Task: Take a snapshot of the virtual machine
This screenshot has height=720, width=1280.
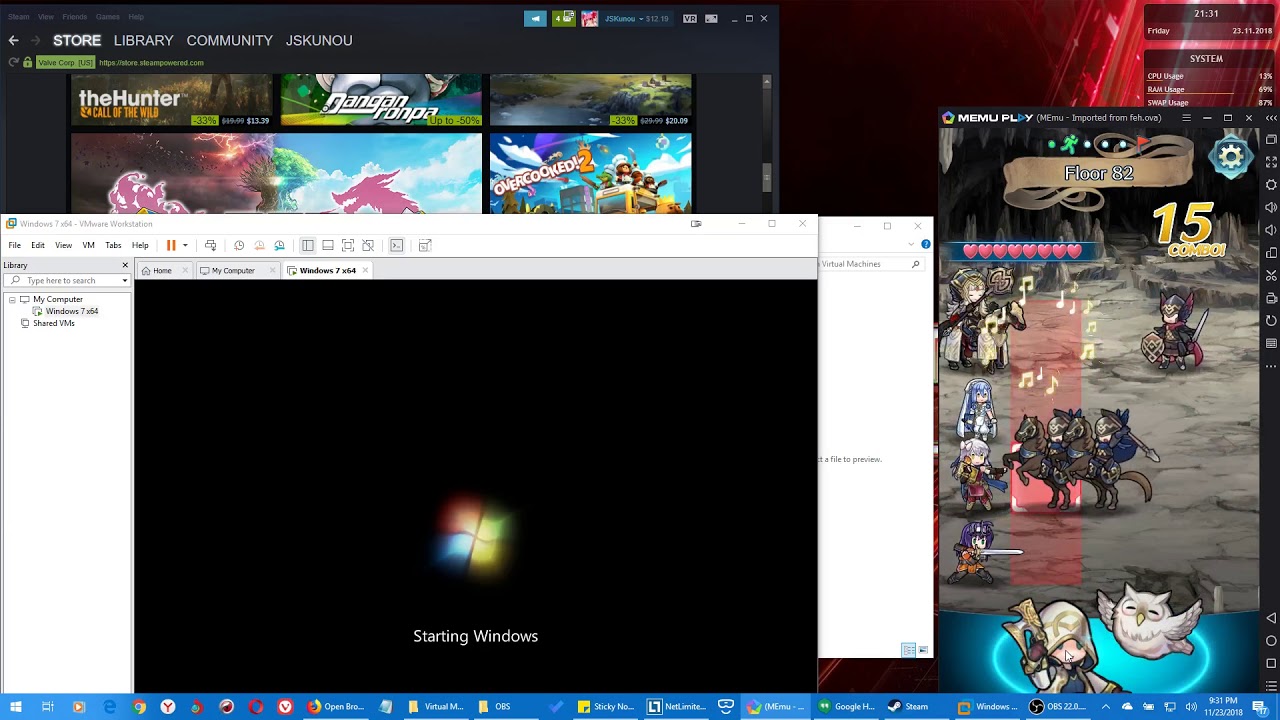Action: click(x=239, y=245)
